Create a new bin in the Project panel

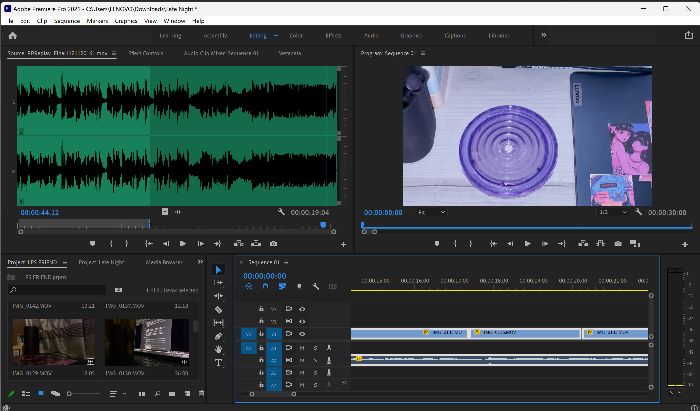[x=172, y=394]
